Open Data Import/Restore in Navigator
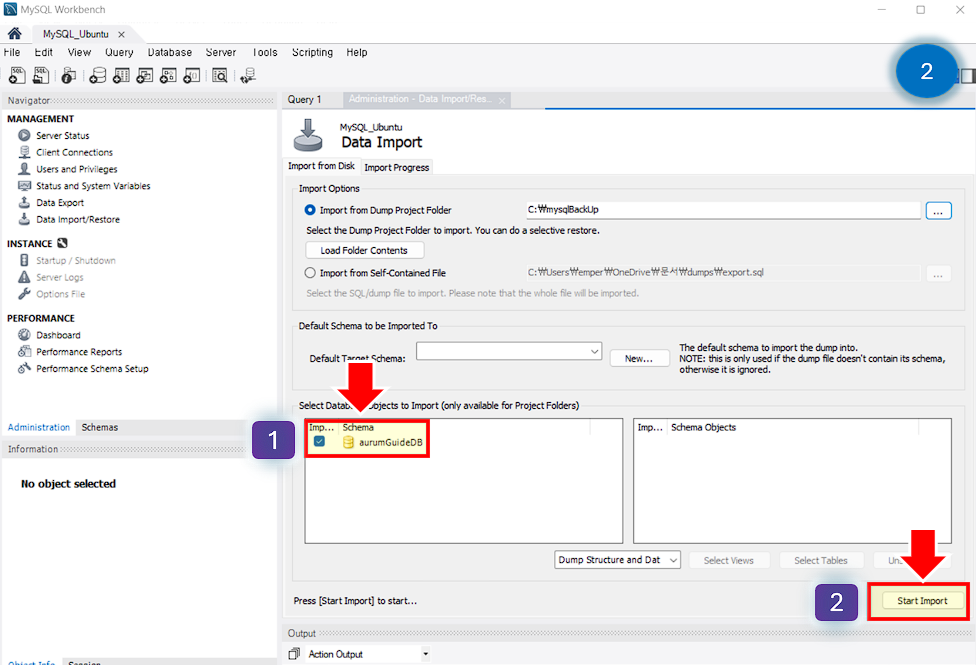Screen dimensions: 976x665 pyautogui.click(x=78, y=219)
